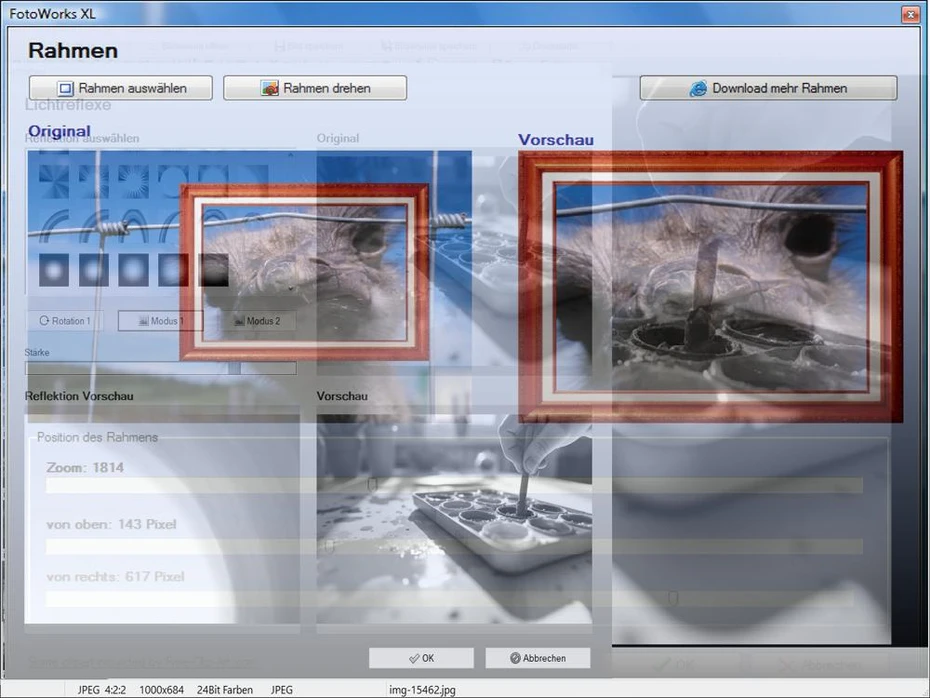Viewport: 930px width, 698px height.
Task: Open Download mehr Rahmen
Action: [768, 88]
